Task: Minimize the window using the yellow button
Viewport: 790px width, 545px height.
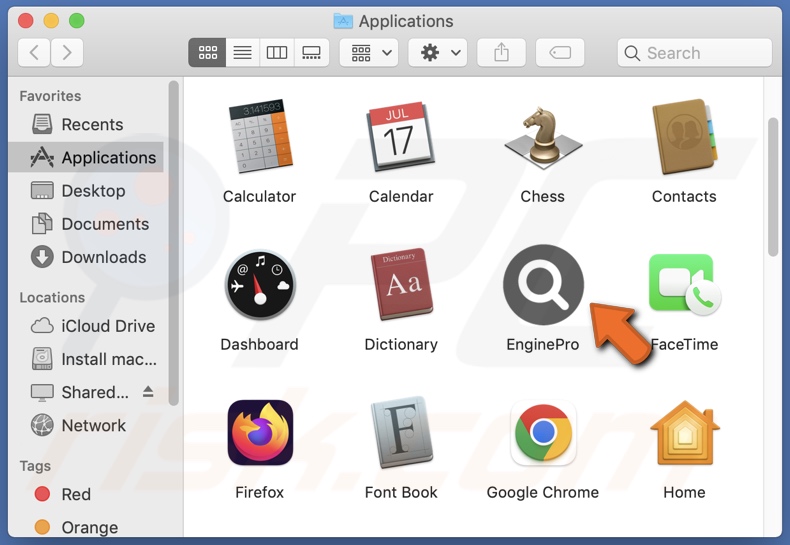Action: (x=51, y=21)
